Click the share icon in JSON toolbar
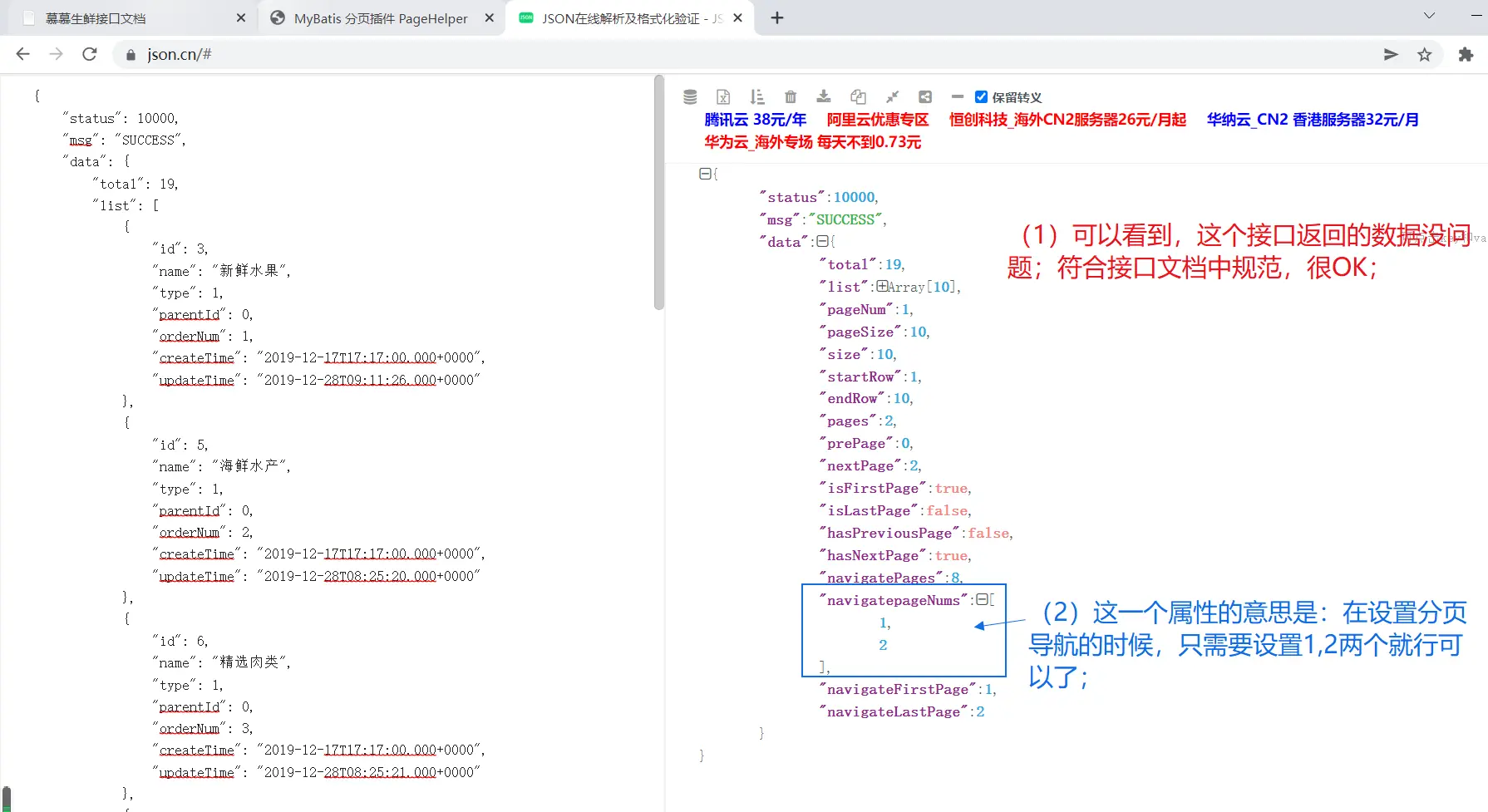 925,97
